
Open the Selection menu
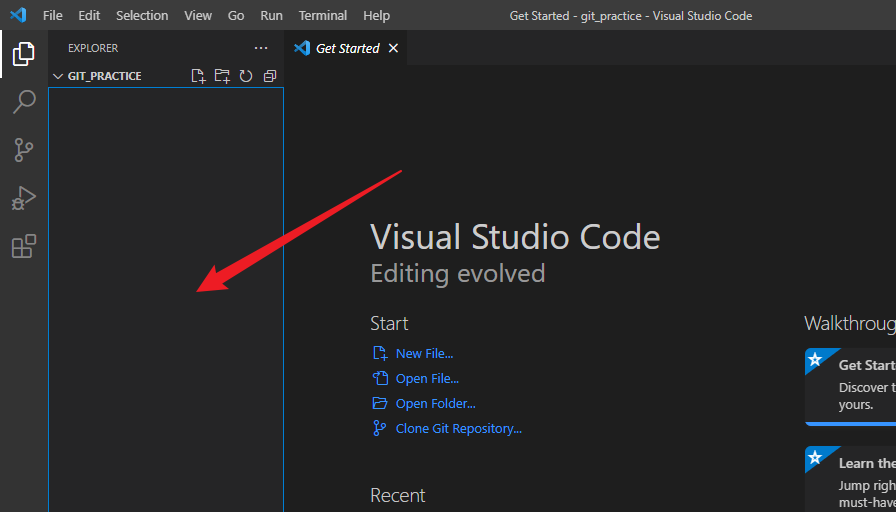(x=142, y=15)
